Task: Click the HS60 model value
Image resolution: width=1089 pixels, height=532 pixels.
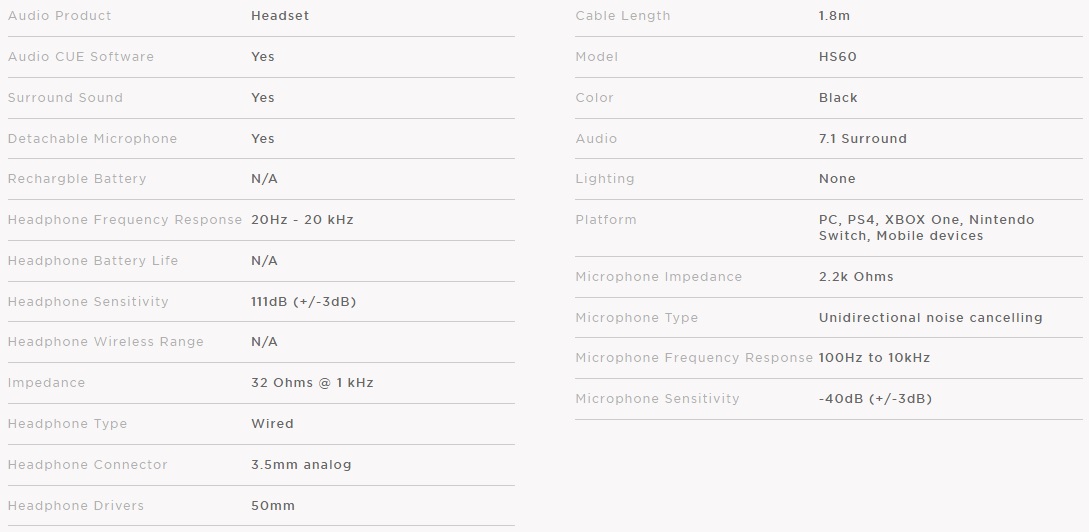Action: [838, 57]
